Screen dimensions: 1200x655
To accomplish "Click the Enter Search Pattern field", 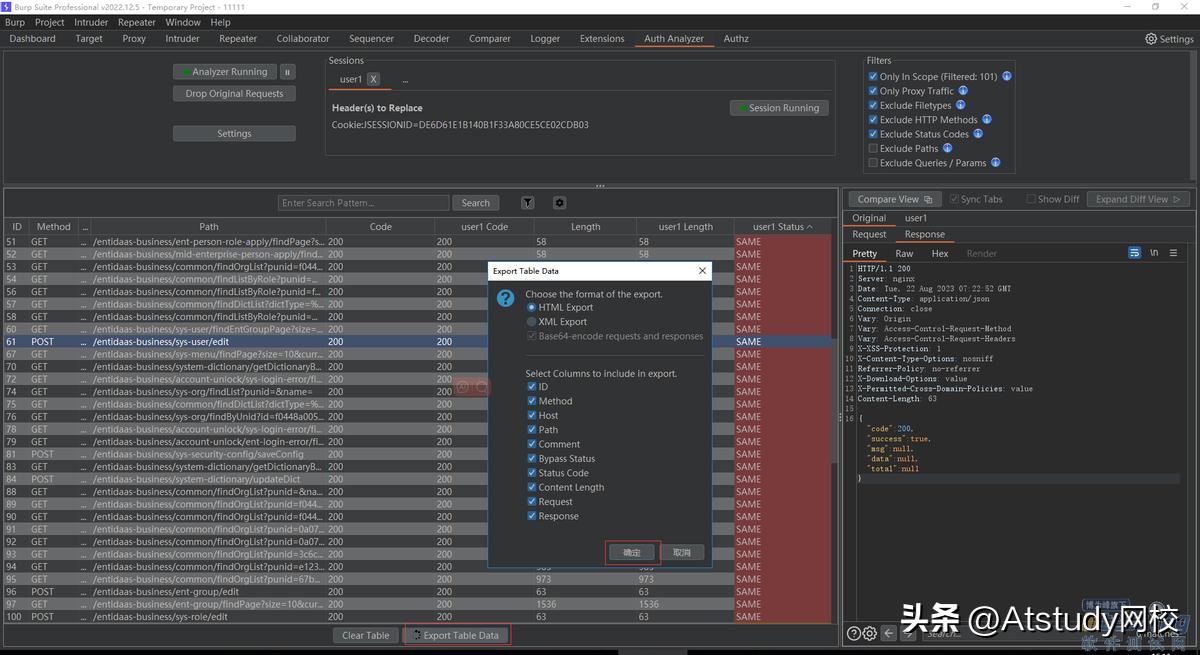I will 364,202.
